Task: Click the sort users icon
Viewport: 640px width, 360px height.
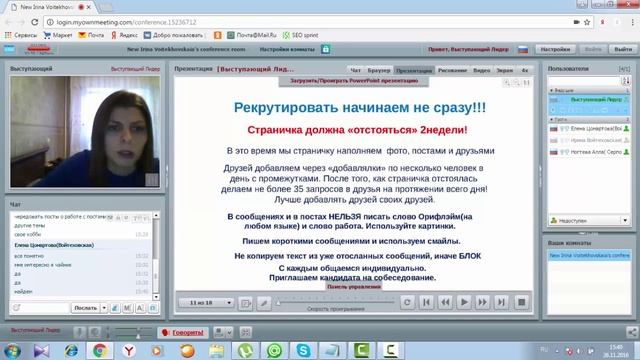Action: pos(626,80)
